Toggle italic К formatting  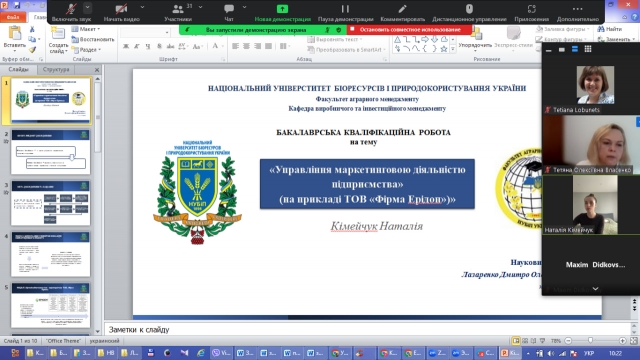point(137,47)
